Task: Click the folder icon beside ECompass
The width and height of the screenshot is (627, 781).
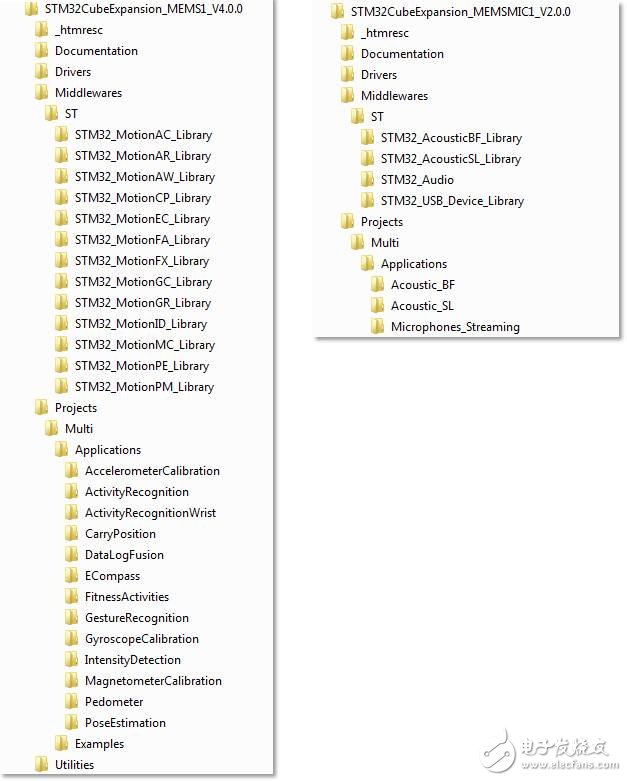Action: (71, 576)
